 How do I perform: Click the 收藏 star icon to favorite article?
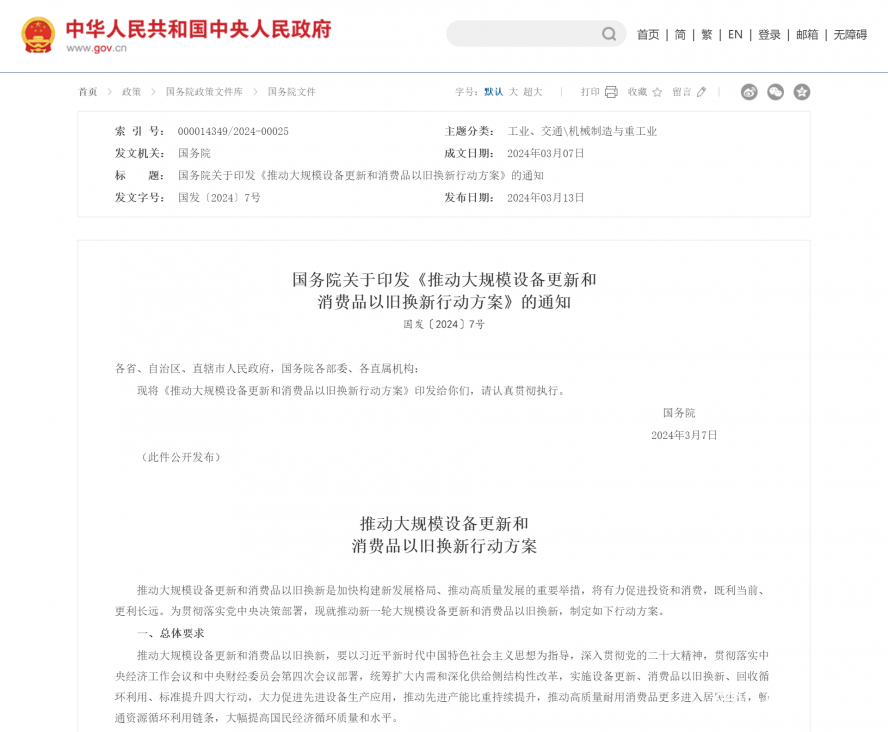(656, 91)
